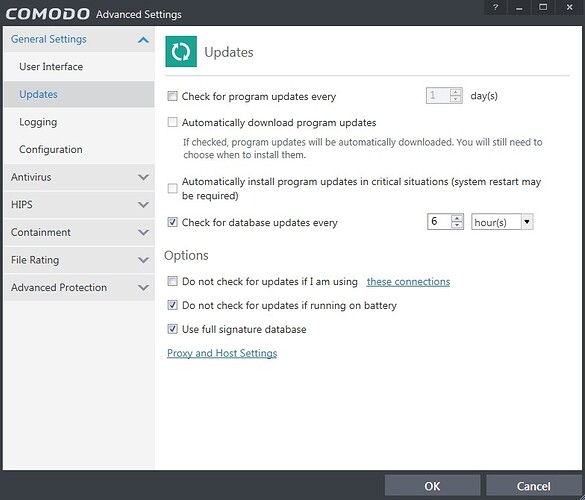The image size is (585, 500).
Task: Click the green Updates refresh icon
Action: pyautogui.click(x=181, y=51)
